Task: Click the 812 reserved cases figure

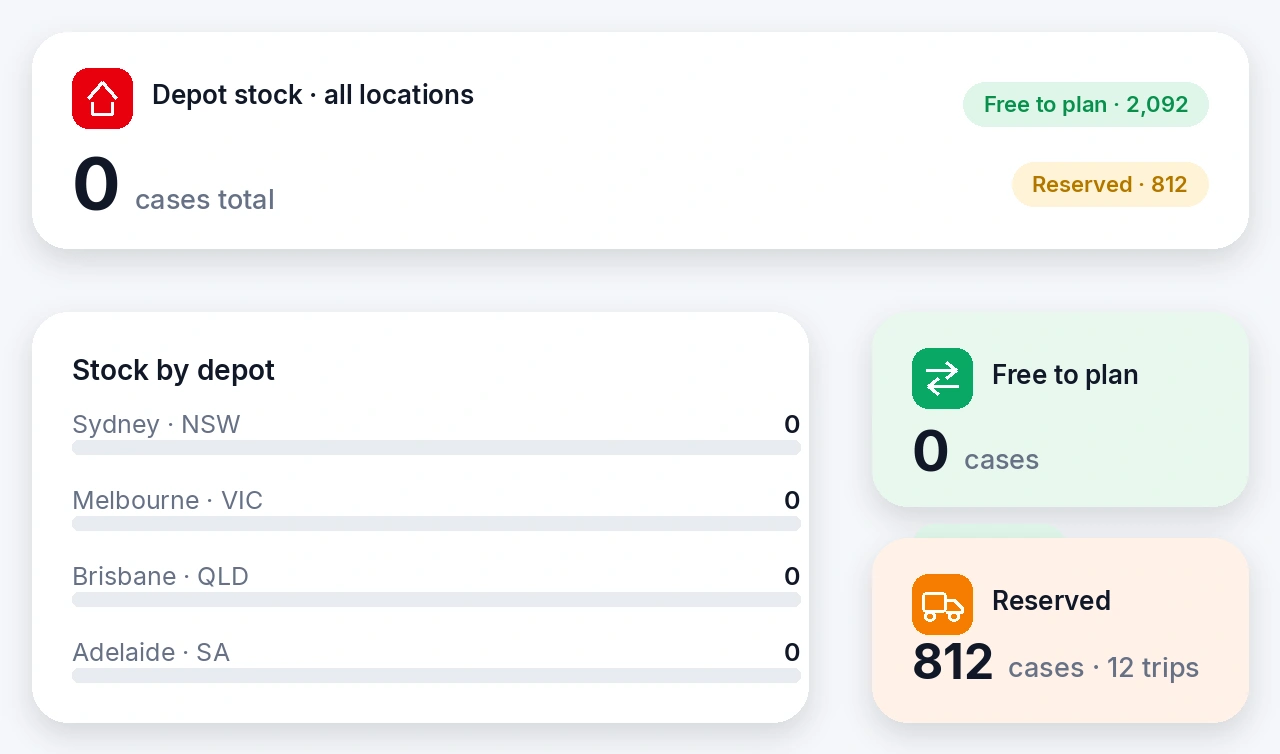Action: click(953, 662)
